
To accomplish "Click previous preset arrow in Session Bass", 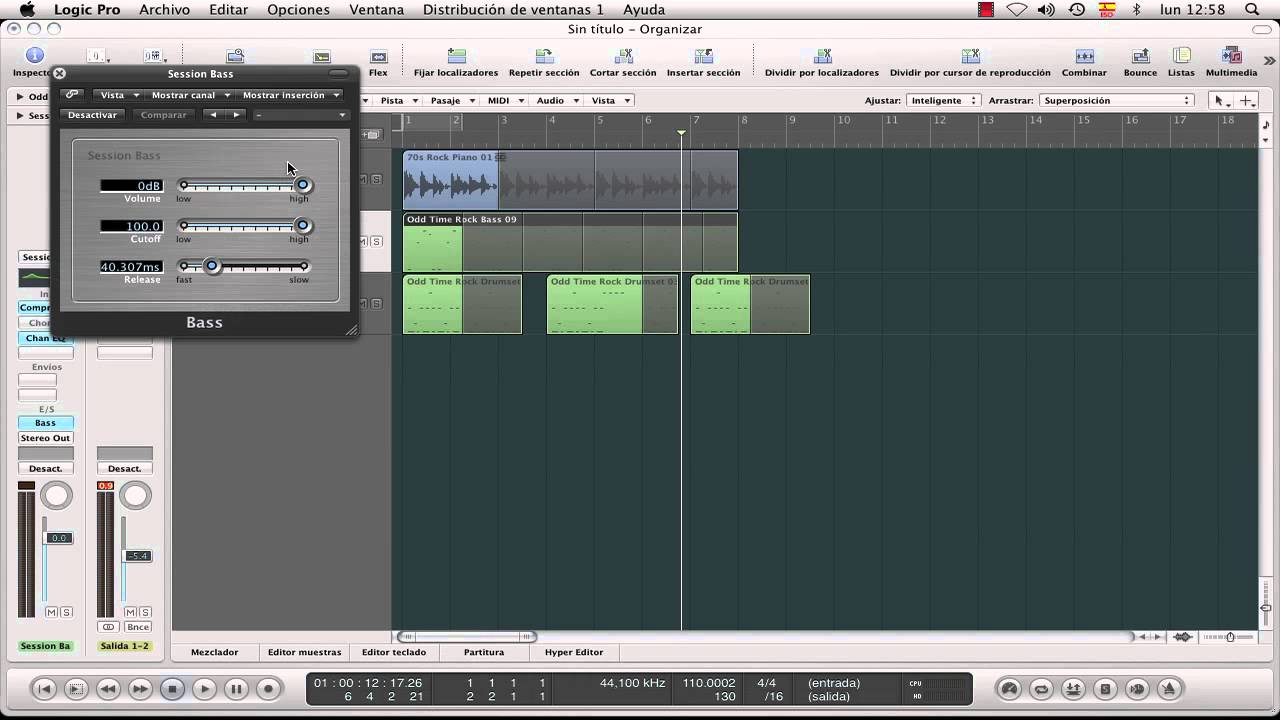I will click(213, 115).
